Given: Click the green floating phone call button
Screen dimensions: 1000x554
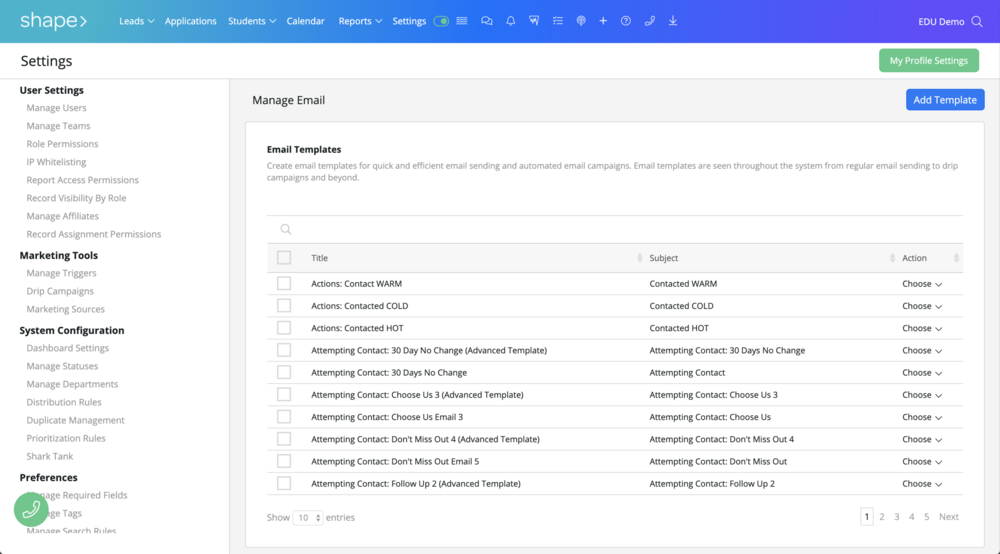Looking at the screenshot, I should (x=31, y=509).
